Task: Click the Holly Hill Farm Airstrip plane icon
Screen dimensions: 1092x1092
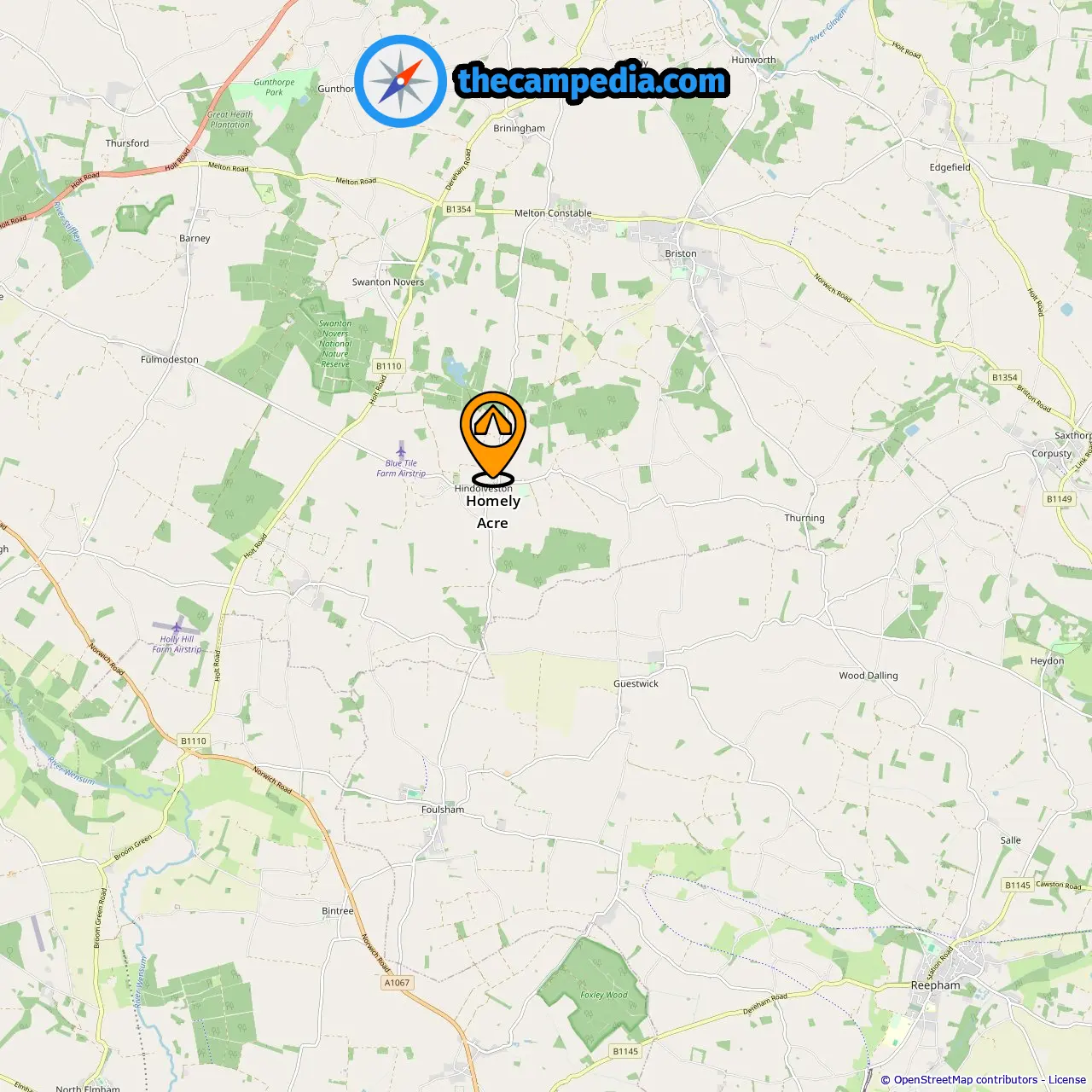Action: (x=177, y=628)
